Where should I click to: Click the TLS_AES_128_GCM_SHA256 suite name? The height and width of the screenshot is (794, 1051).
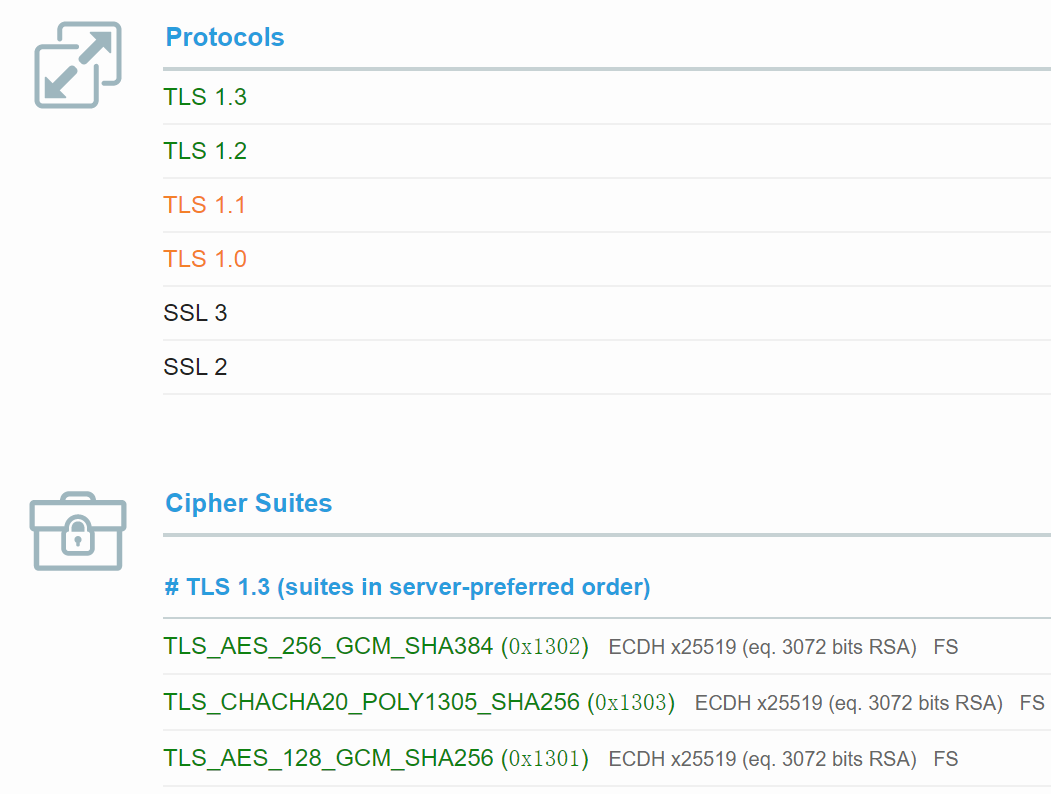pyautogui.click(x=328, y=759)
